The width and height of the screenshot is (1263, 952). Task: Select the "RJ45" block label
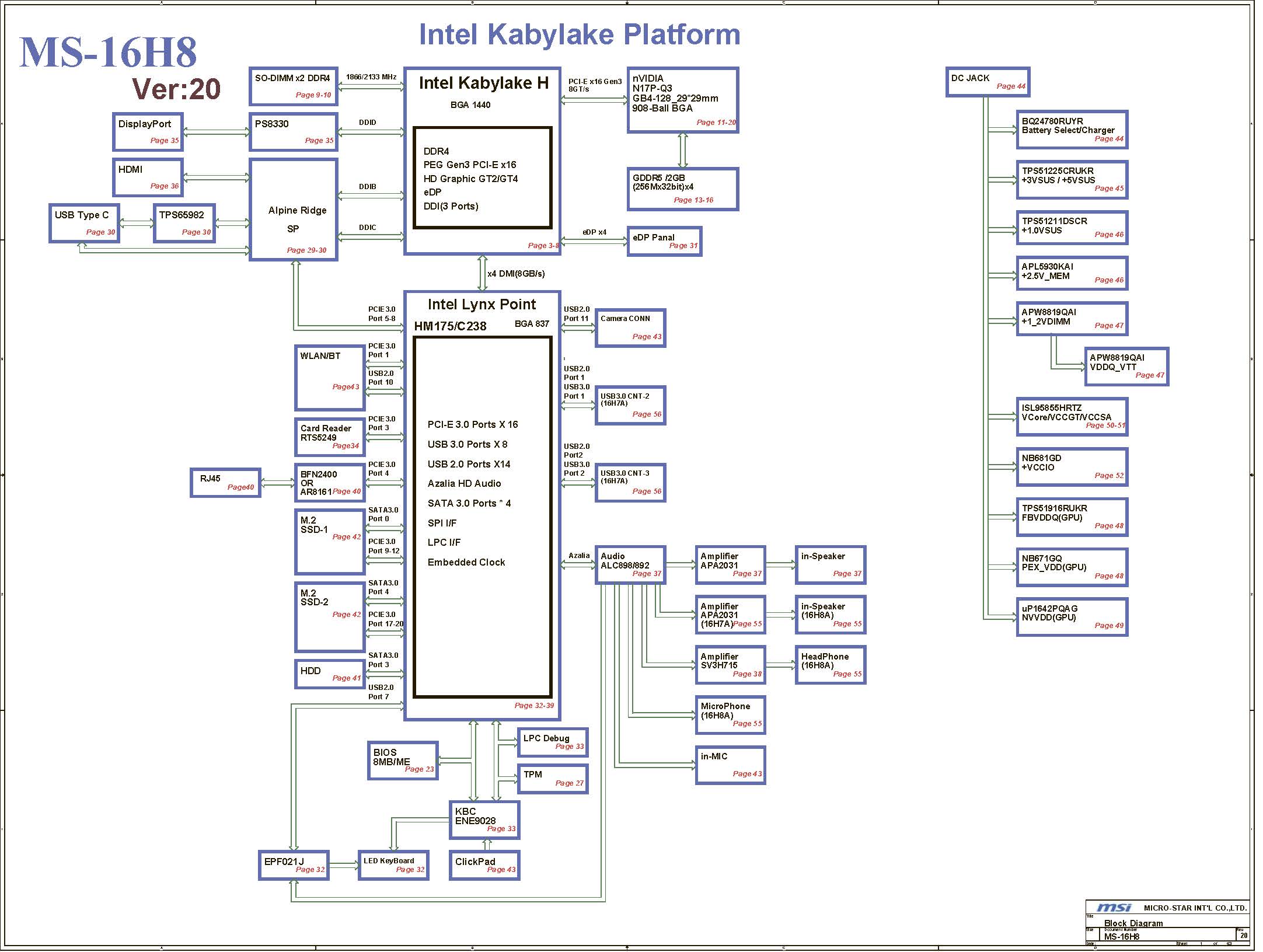[210, 478]
